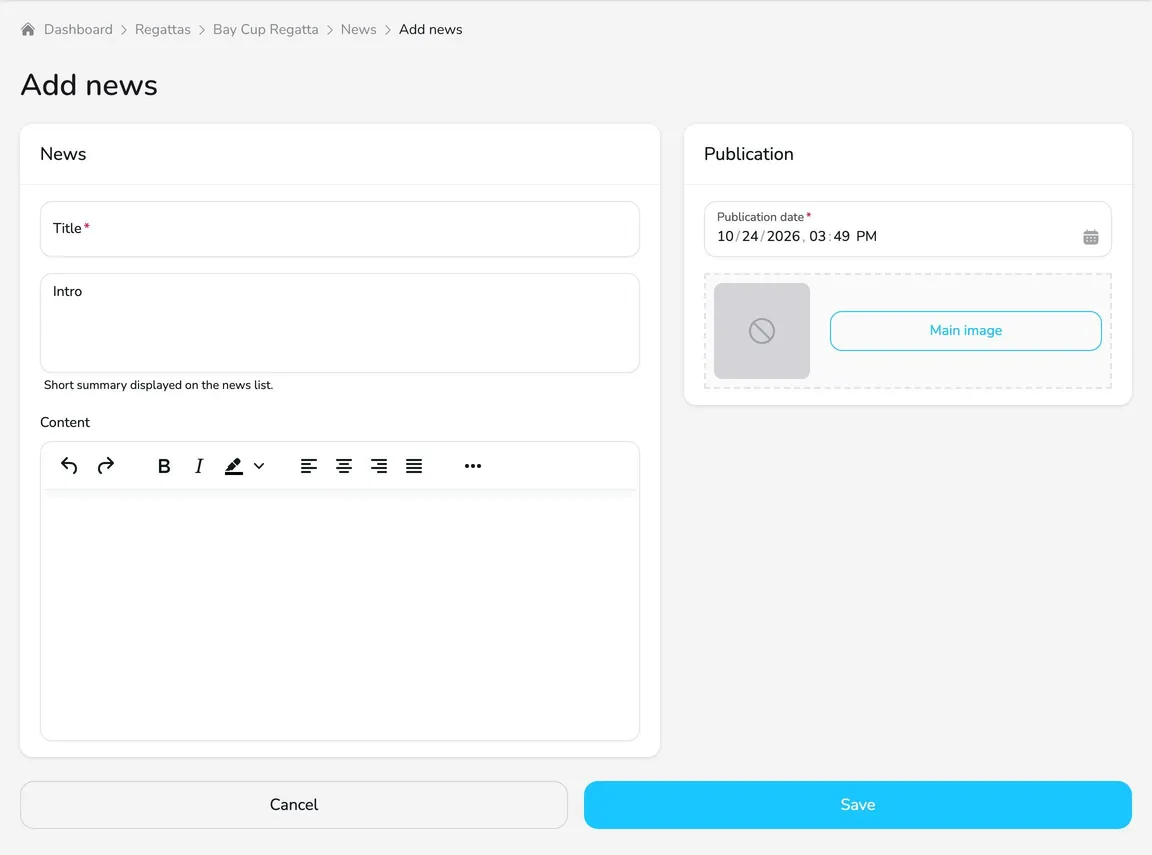Toggle bold formatting

[x=164, y=466]
